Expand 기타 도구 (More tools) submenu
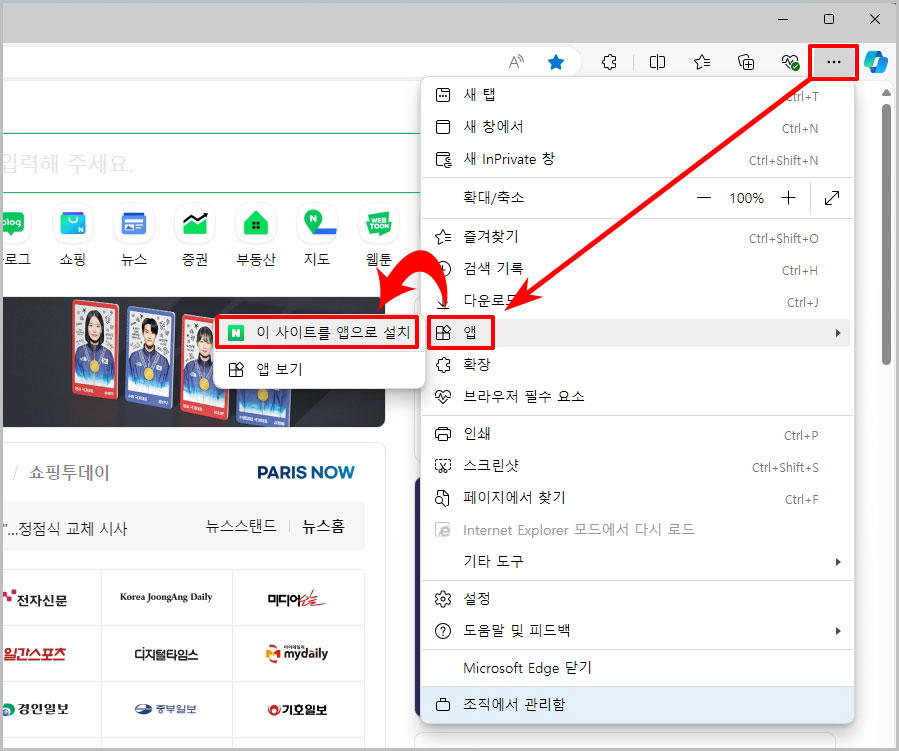Screen dimensions: 899x751 tap(636, 562)
